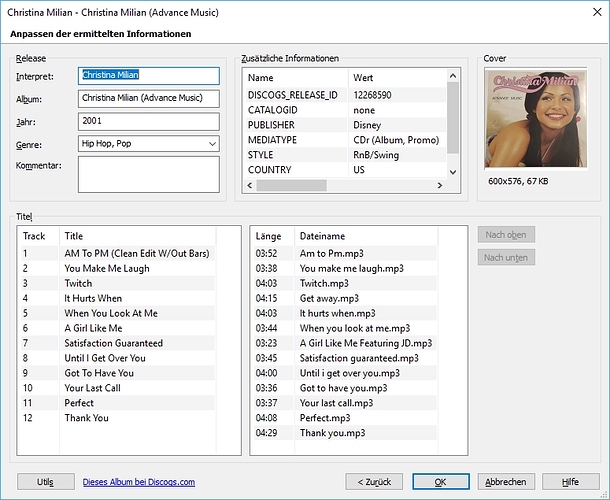Select track AM To PM (Clean Edit W/Out Bars)
The image size is (610, 500).
click(137, 253)
